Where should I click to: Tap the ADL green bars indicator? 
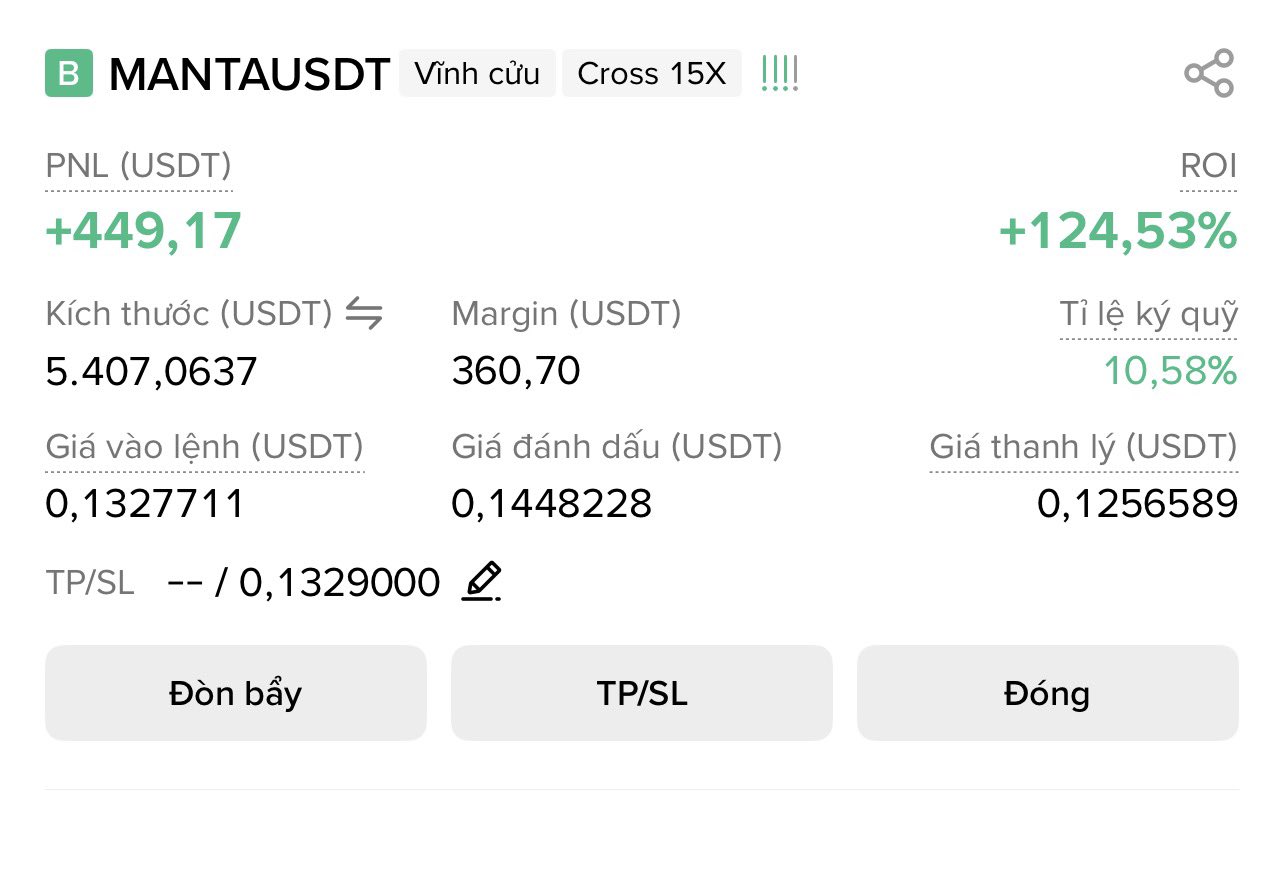[x=779, y=73]
